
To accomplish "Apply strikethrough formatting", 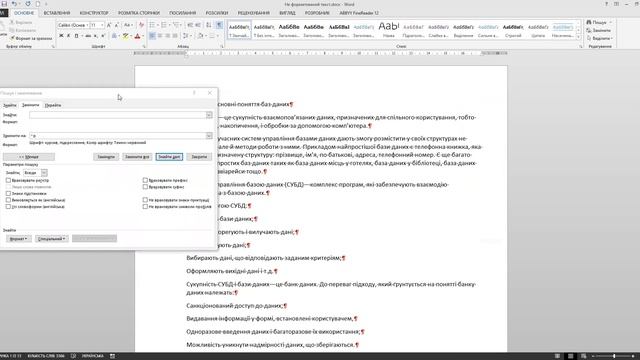I will coord(88,36).
